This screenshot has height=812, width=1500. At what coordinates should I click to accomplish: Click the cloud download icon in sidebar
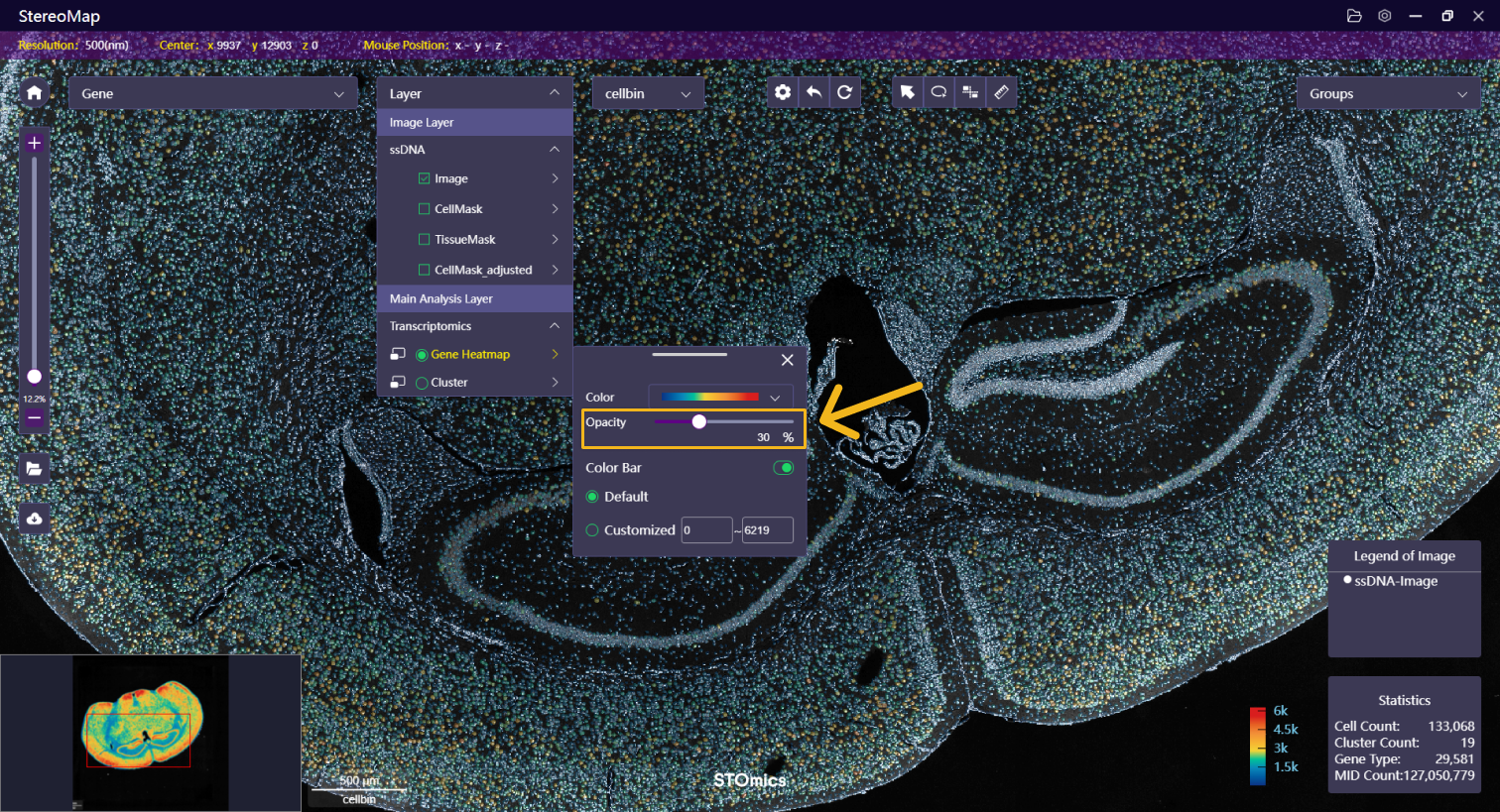[35, 519]
